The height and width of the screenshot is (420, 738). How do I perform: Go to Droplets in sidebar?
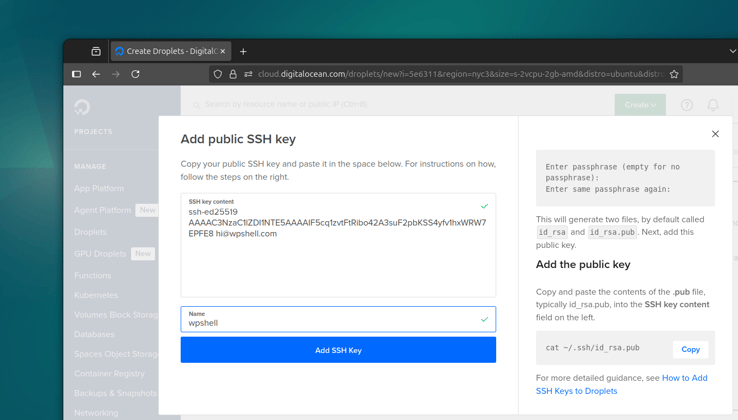pos(90,232)
